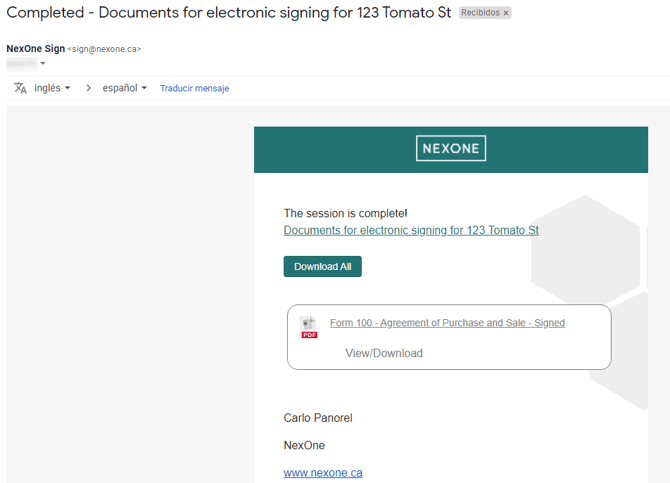The width and height of the screenshot is (670, 483).
Task: Click the email subject title
Action: tap(229, 13)
